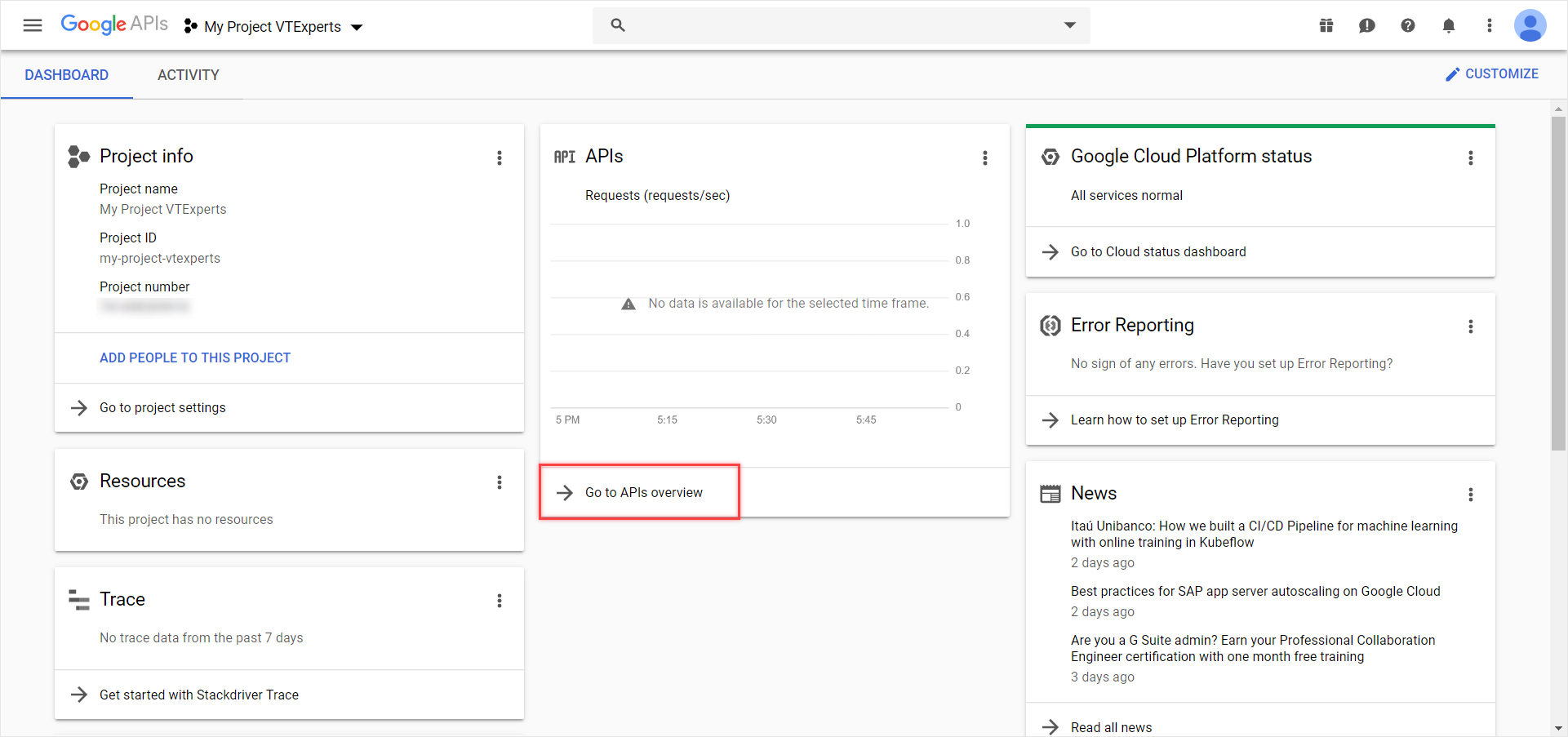Image resolution: width=1568 pixels, height=737 pixels.
Task: Open G Suite admin certification news article
Action: (x=1253, y=648)
